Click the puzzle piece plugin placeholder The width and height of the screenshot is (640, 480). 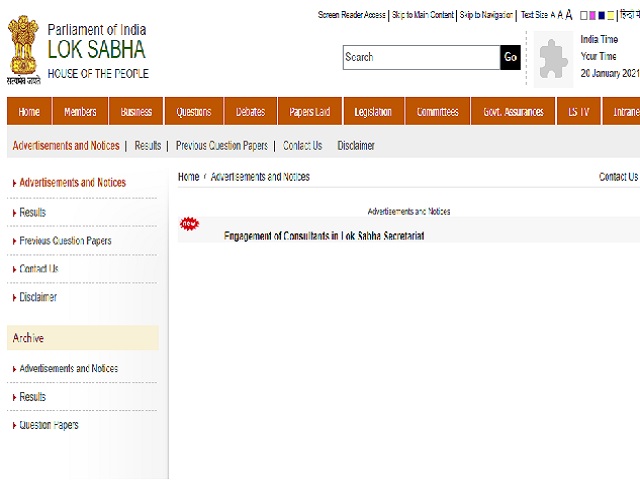click(x=553, y=59)
